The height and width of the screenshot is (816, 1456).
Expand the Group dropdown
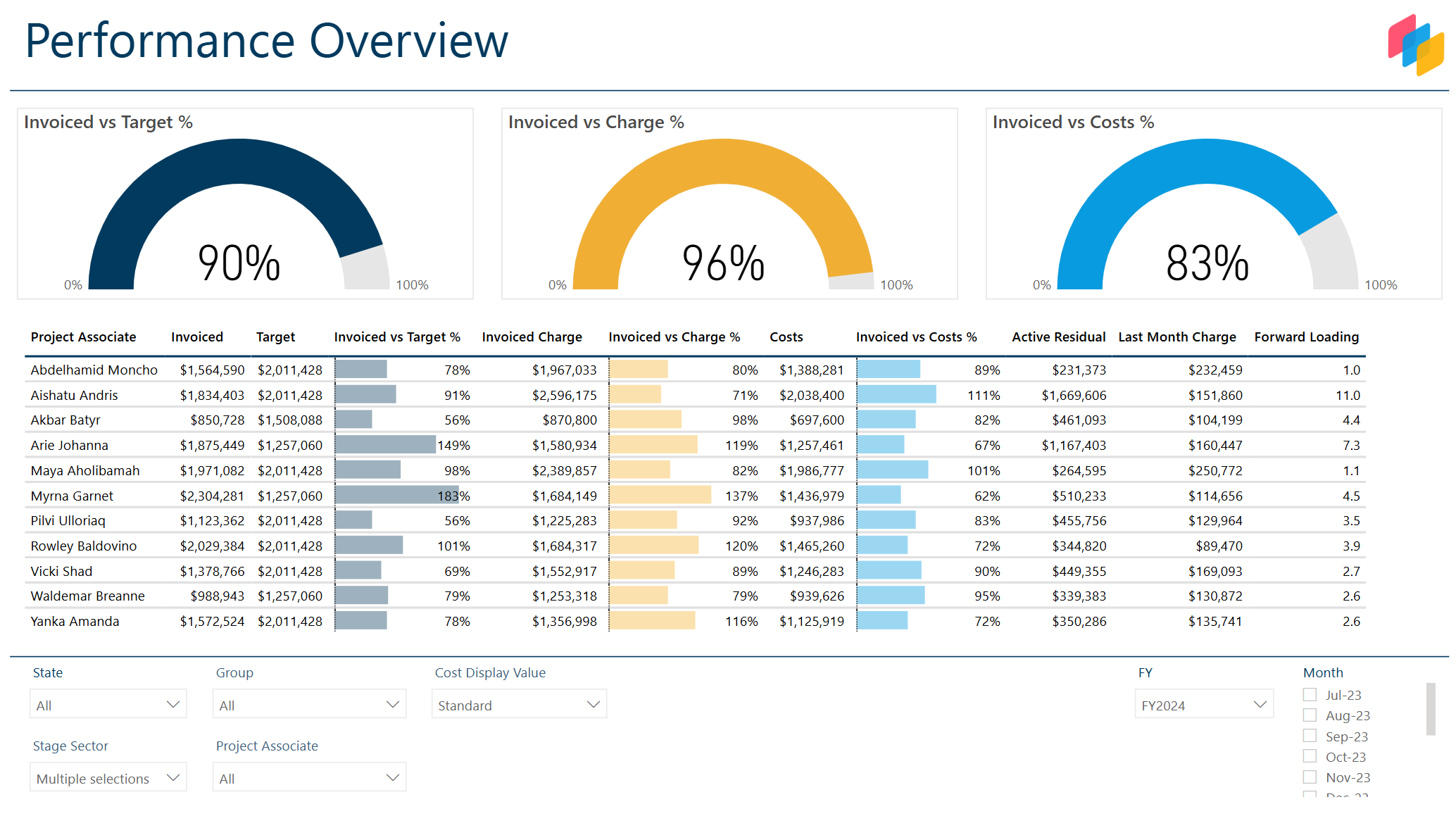[x=310, y=703]
